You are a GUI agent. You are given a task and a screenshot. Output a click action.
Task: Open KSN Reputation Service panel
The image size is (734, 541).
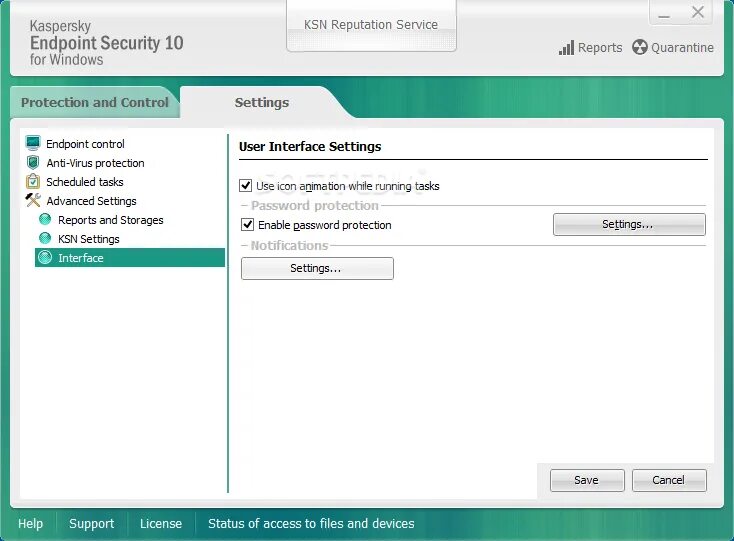[x=371, y=25]
